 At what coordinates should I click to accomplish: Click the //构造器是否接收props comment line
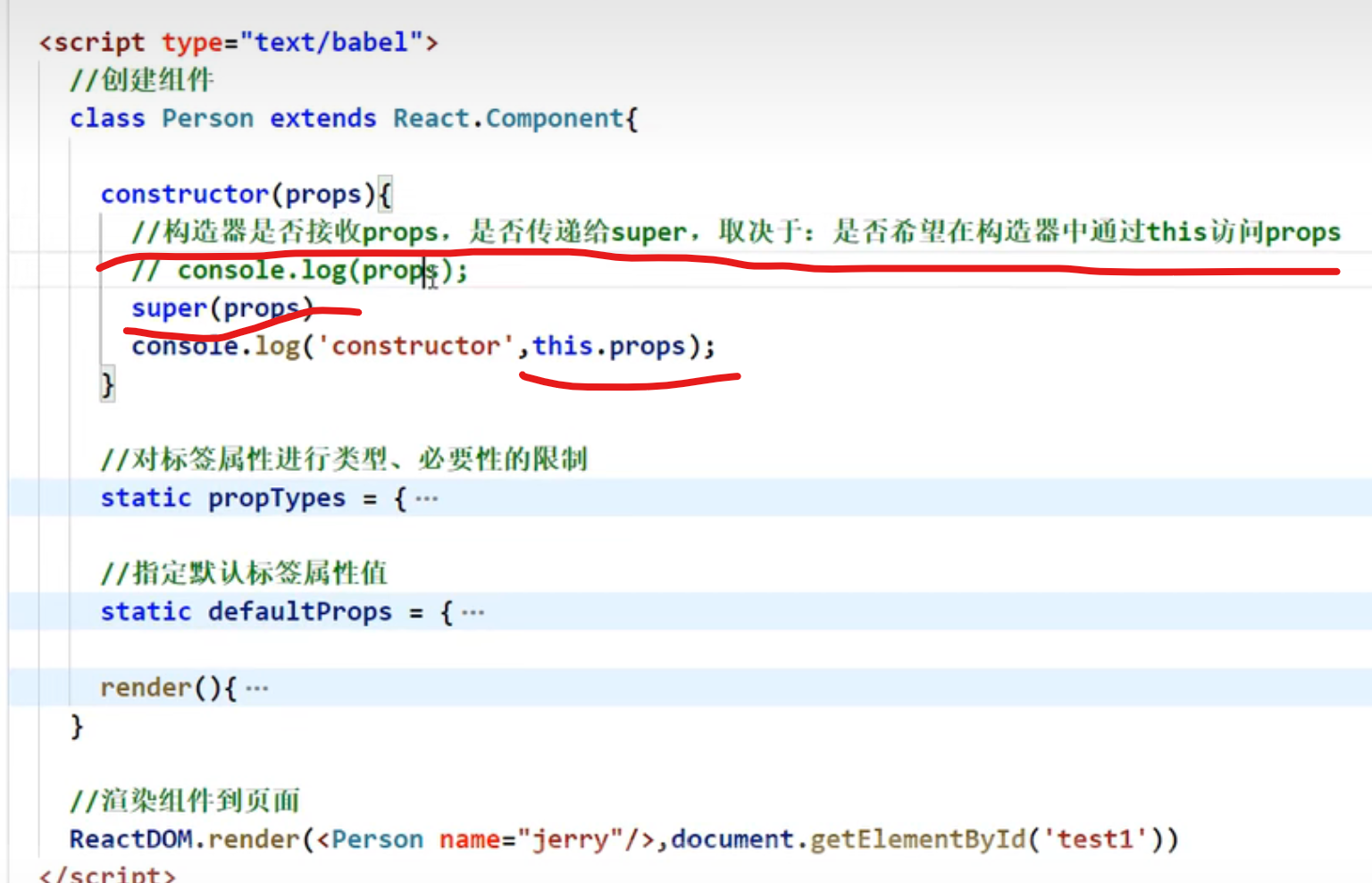pos(736,232)
